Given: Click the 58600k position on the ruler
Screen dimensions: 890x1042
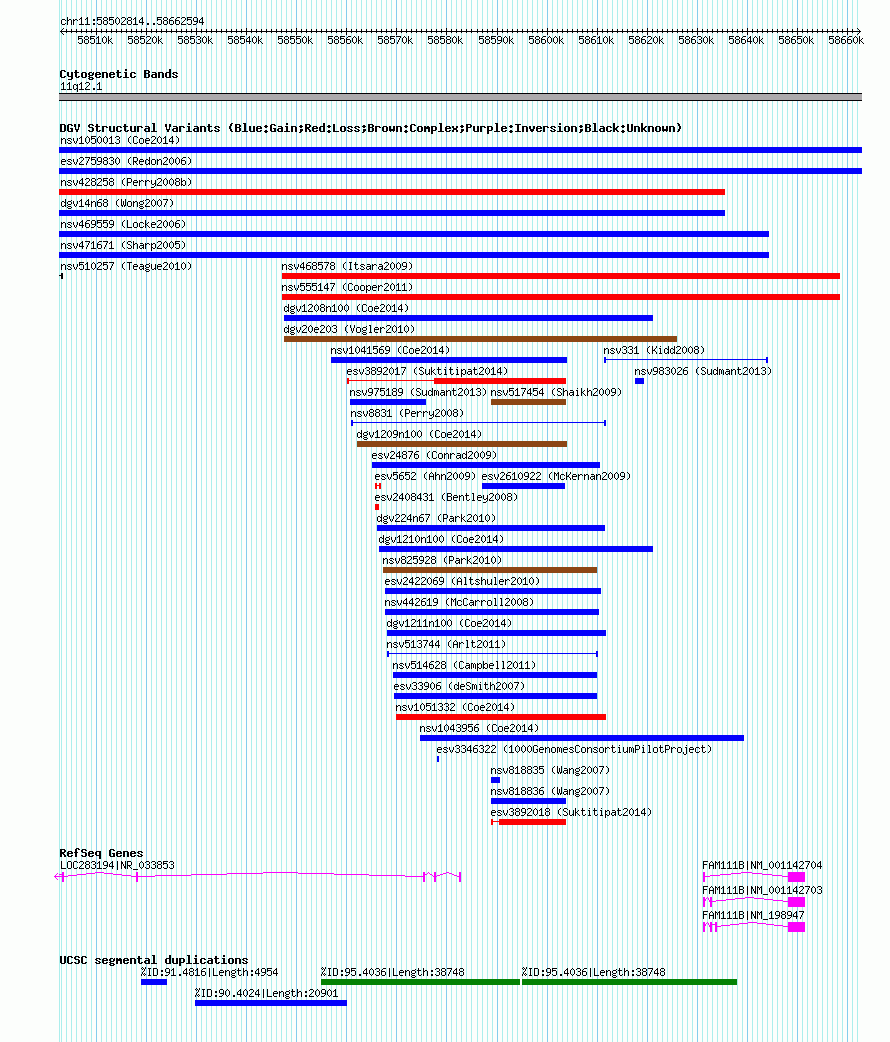Looking at the screenshot, I should click(x=546, y=41).
